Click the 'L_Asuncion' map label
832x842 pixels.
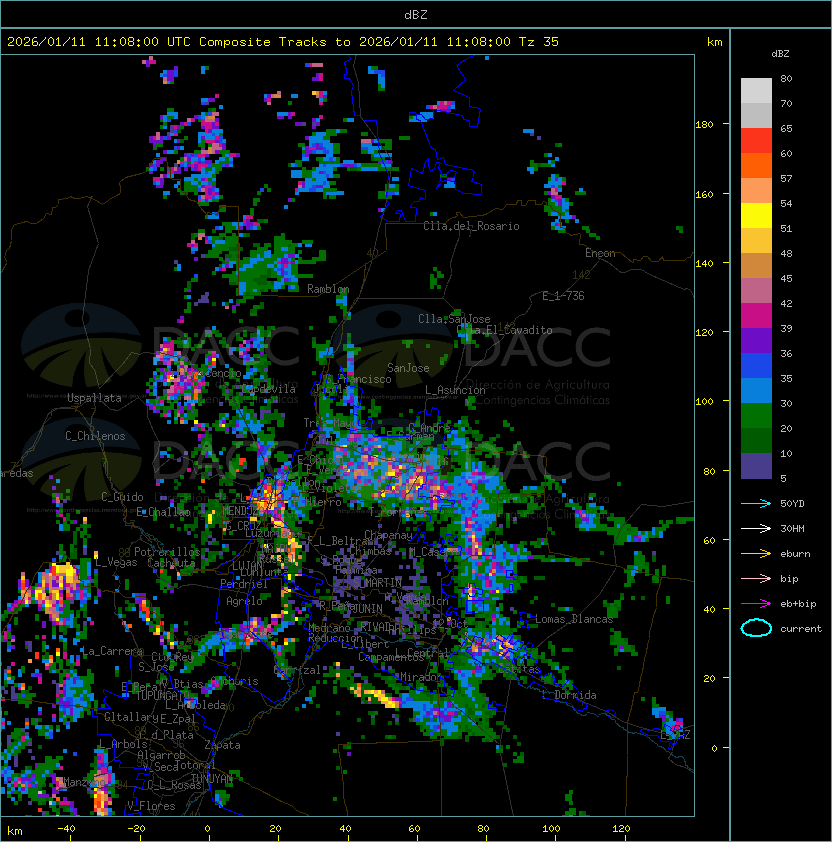pos(455,390)
